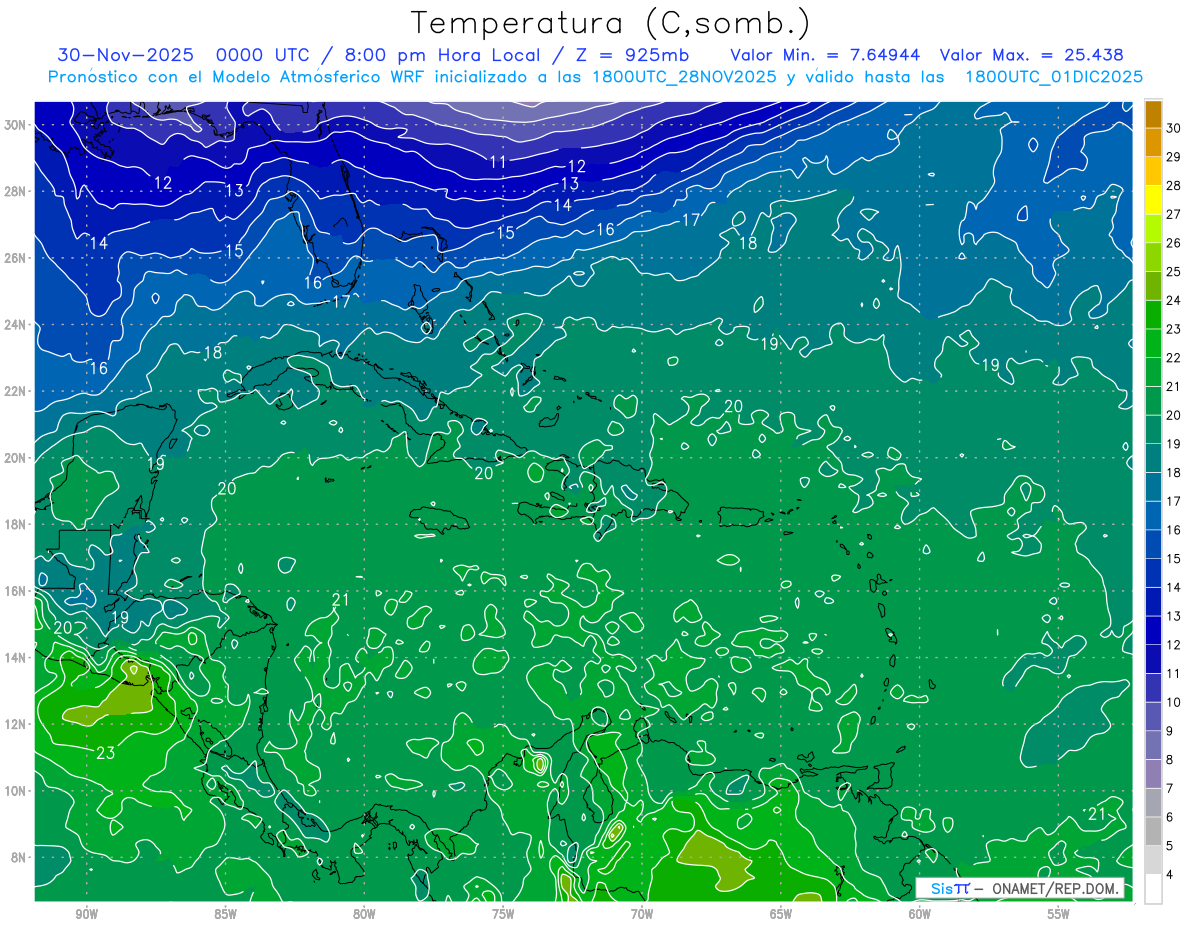Click the '8N' latitude axis label

pyautogui.click(x=20, y=858)
